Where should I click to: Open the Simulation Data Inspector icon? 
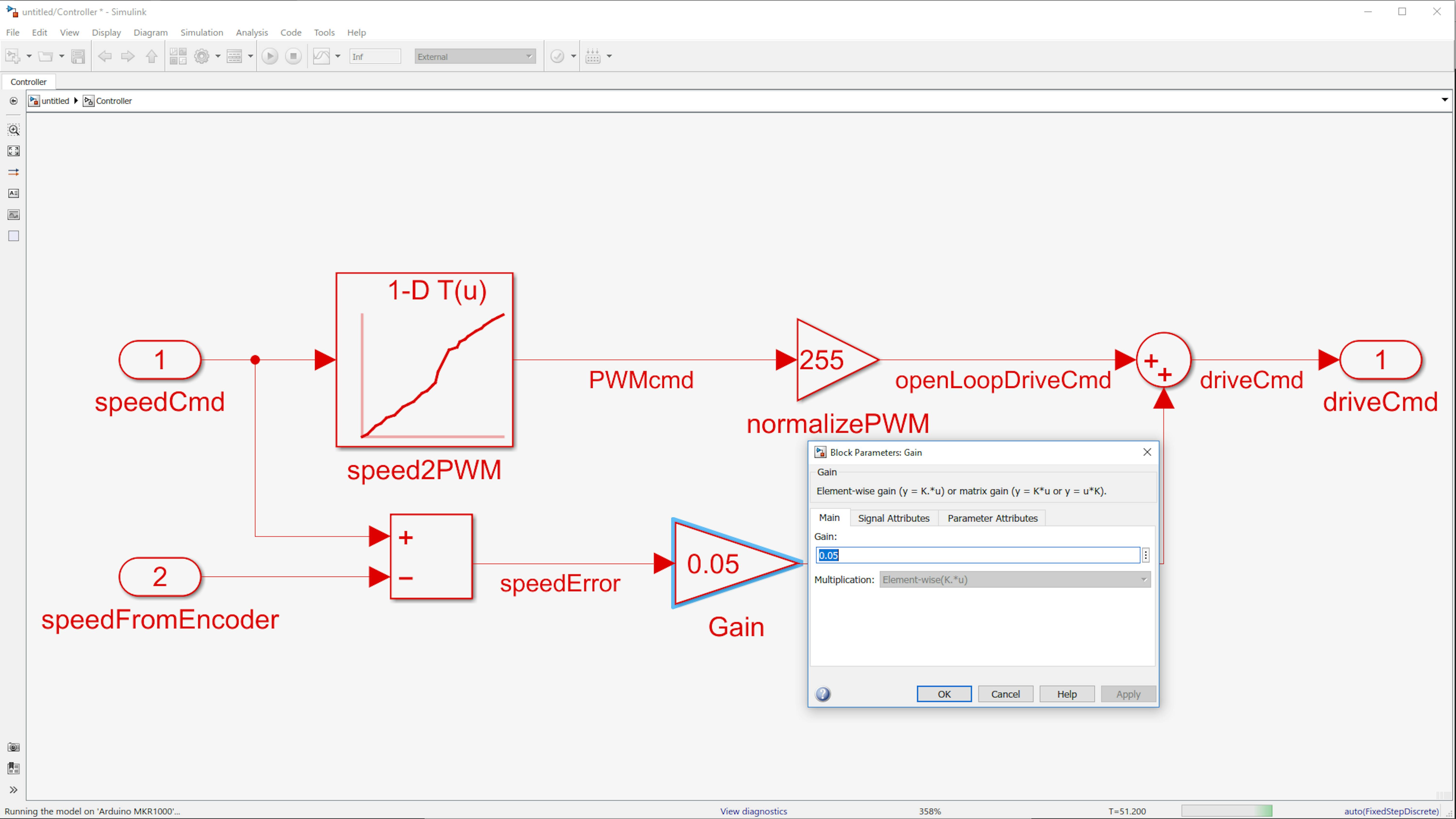(x=322, y=57)
